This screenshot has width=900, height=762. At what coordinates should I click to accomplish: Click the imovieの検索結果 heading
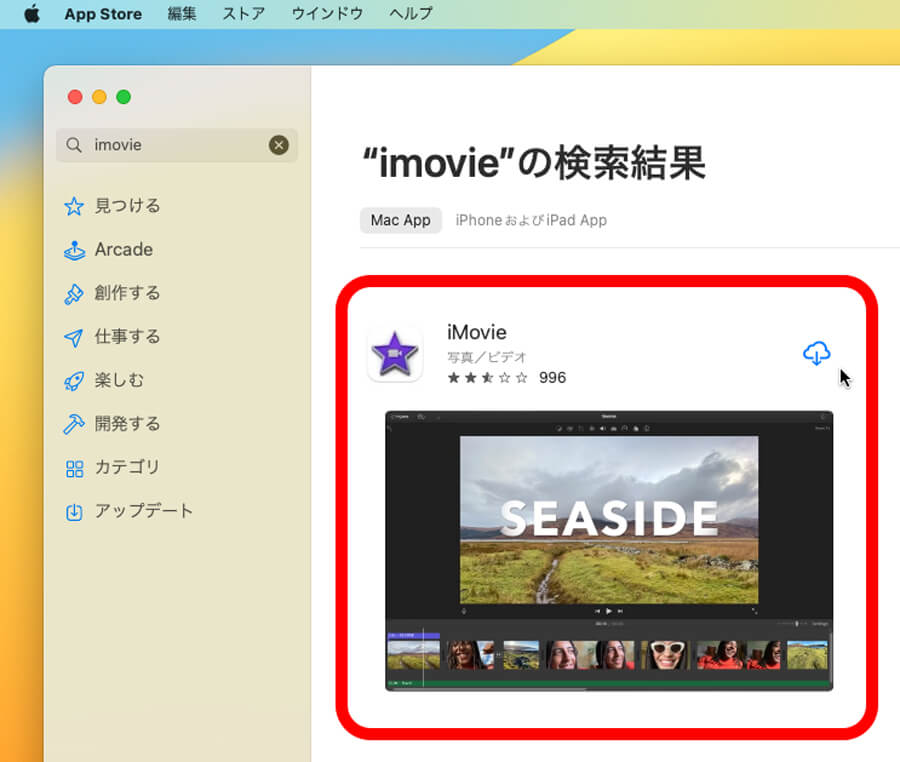point(534,163)
